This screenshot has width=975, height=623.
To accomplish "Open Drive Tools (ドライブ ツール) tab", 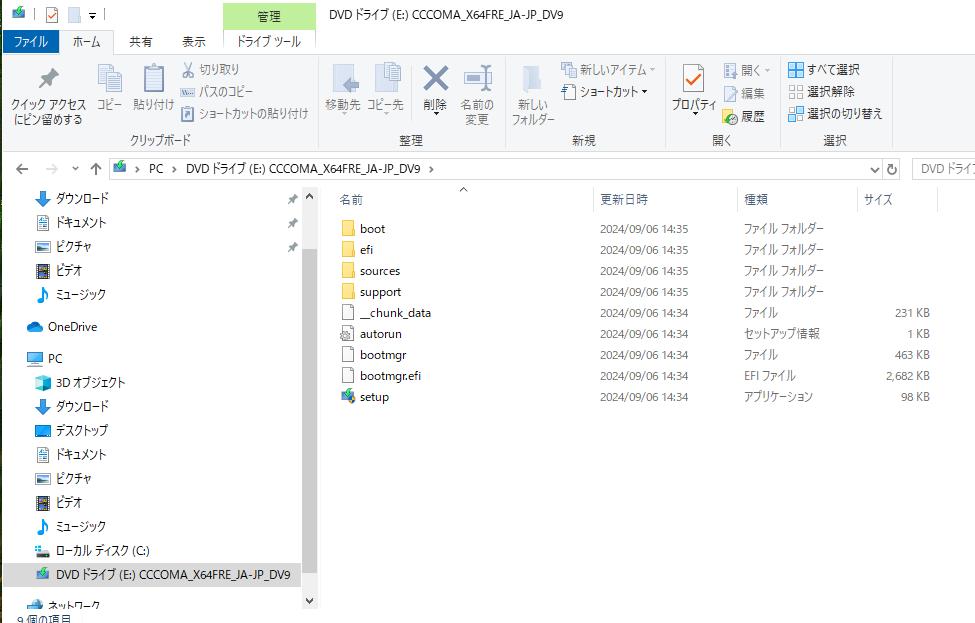I will coord(269,41).
